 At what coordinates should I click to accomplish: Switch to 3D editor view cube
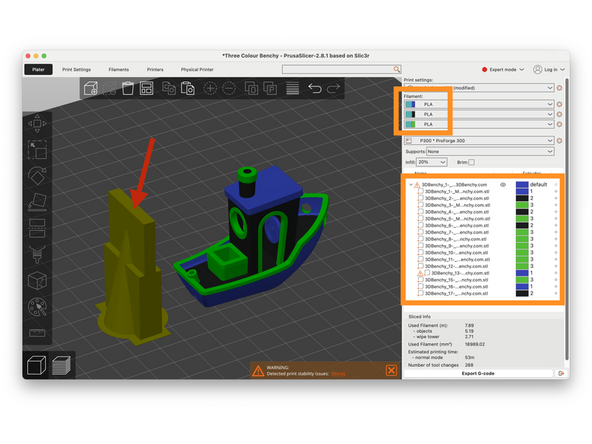(x=37, y=365)
